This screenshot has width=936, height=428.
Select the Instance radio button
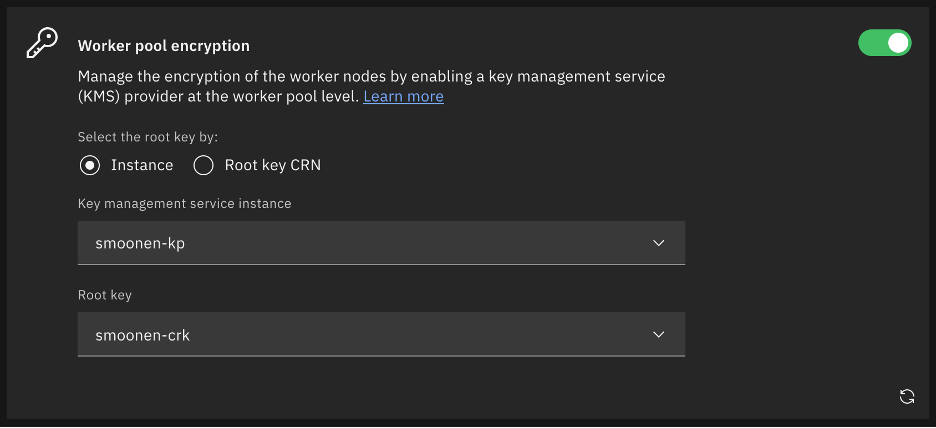point(90,165)
